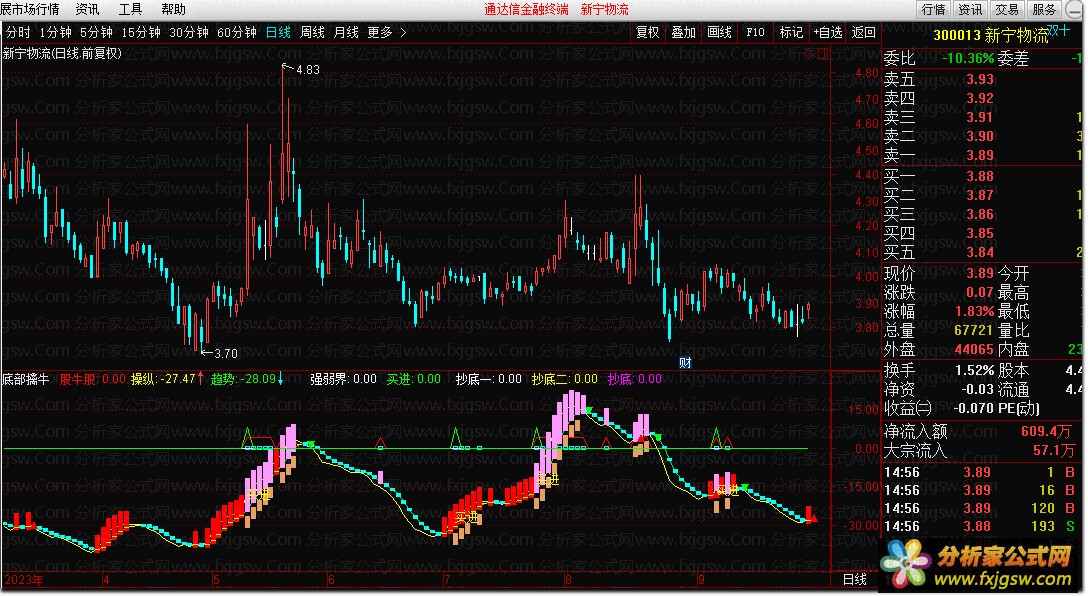Click the 返回 back button
The width and height of the screenshot is (1088, 596).
pos(864,32)
